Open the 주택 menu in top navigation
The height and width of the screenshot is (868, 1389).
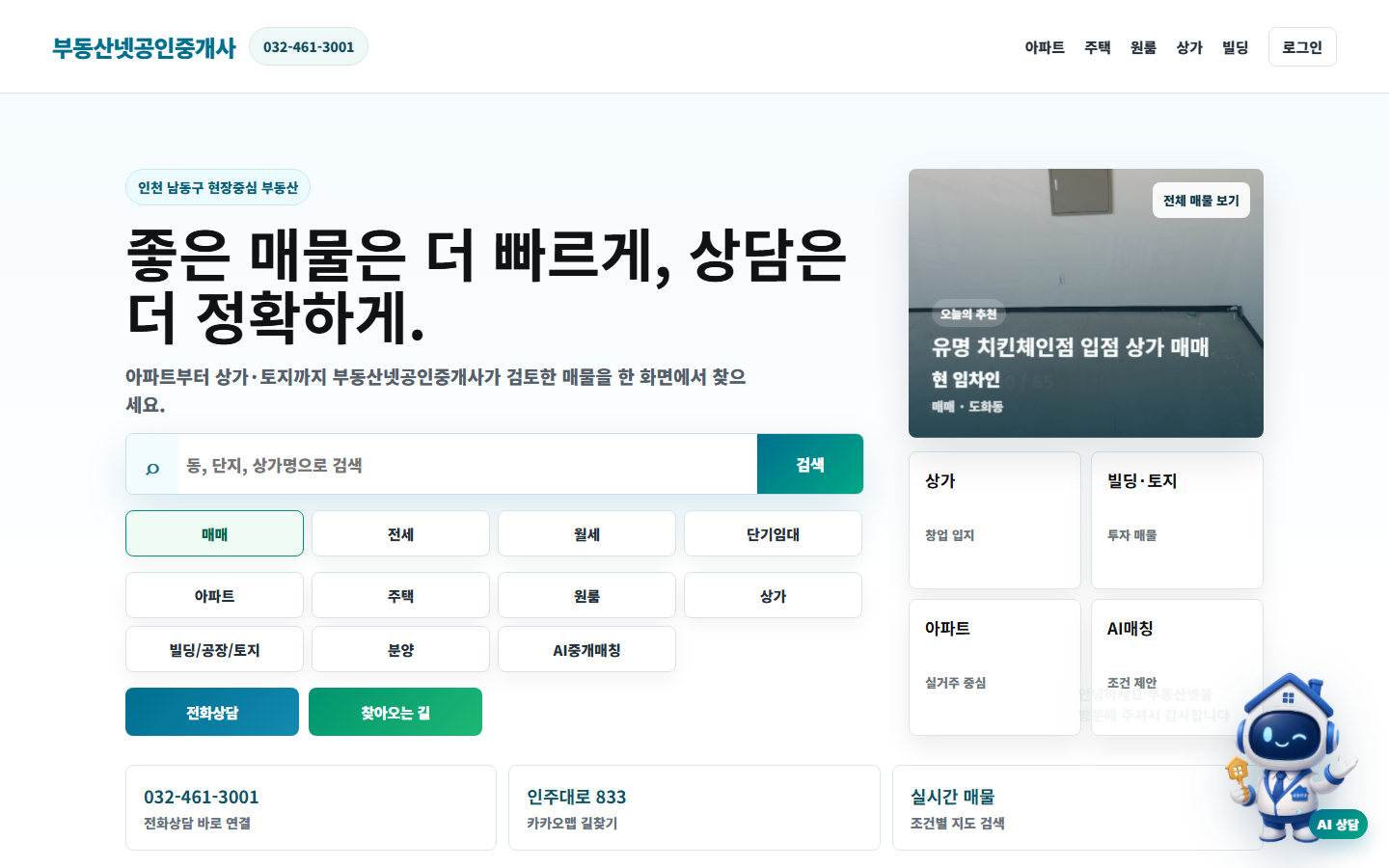1098,47
